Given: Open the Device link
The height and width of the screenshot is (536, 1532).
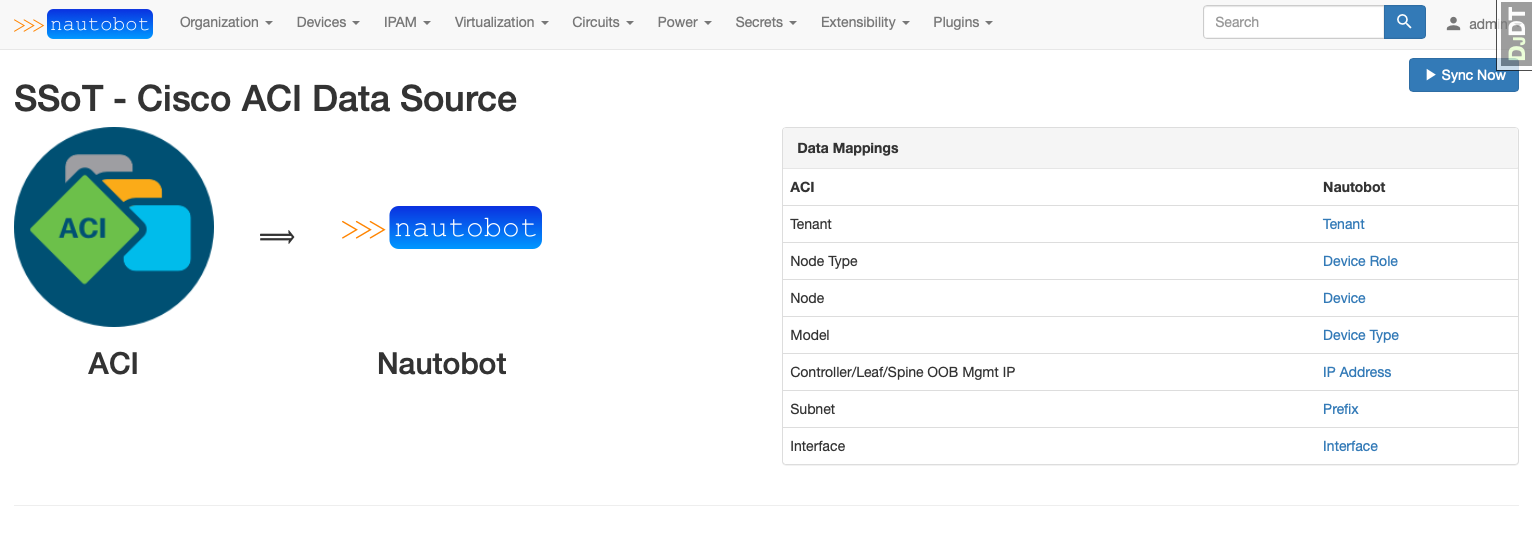Looking at the screenshot, I should (x=1344, y=298).
